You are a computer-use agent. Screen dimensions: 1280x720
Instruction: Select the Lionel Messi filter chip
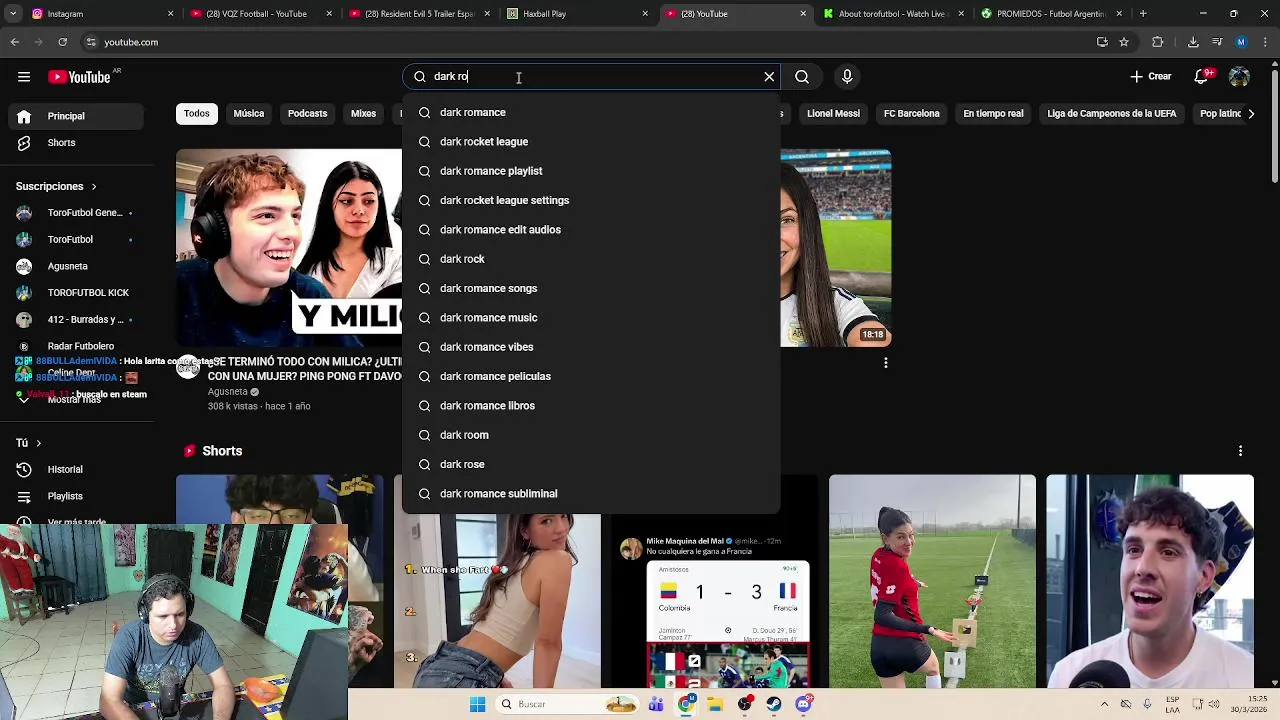tap(833, 114)
